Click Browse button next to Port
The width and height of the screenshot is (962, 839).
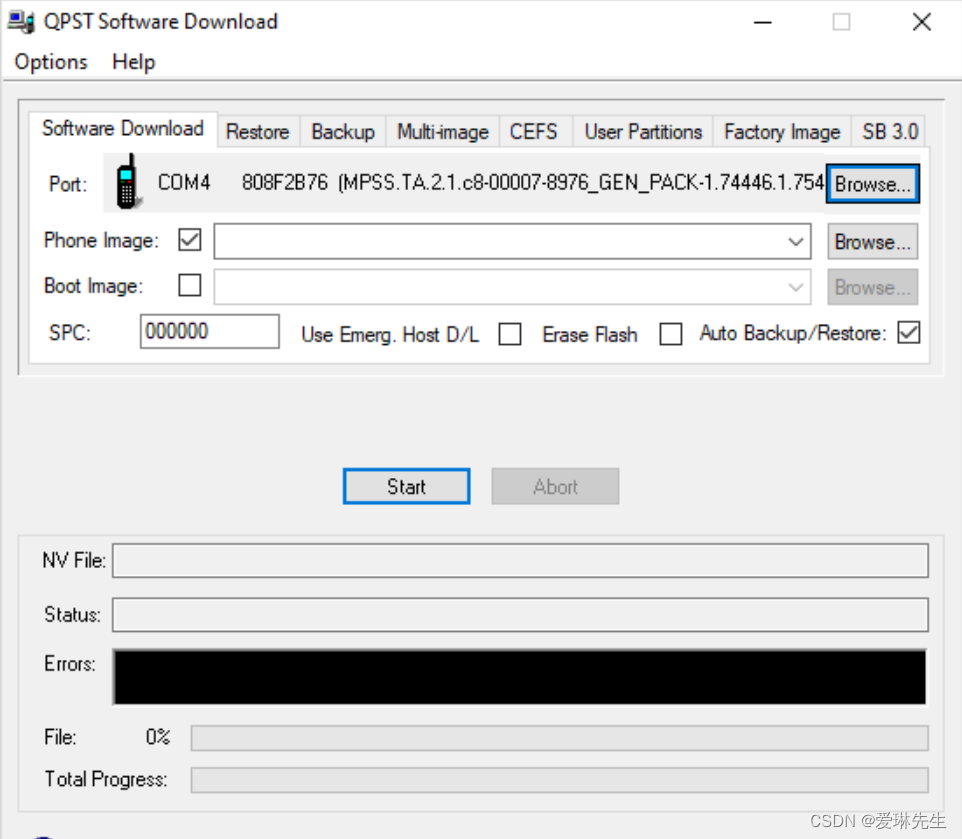[872, 183]
